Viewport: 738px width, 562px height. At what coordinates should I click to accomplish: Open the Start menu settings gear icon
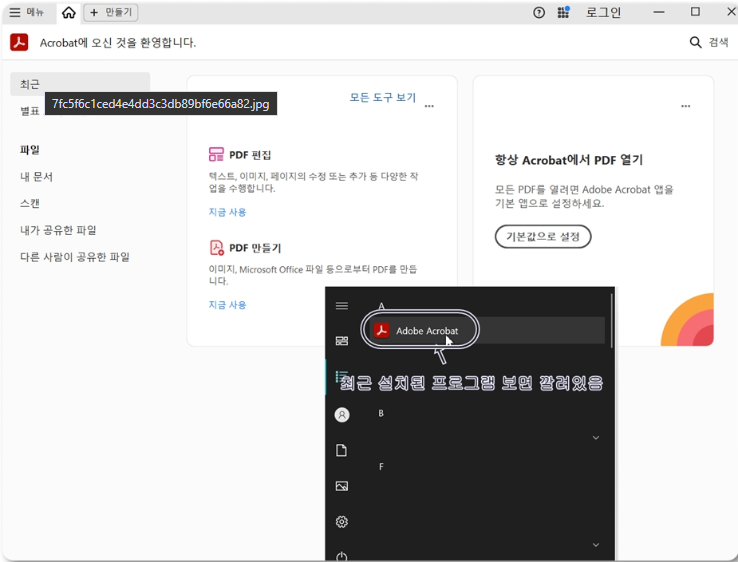coord(342,522)
